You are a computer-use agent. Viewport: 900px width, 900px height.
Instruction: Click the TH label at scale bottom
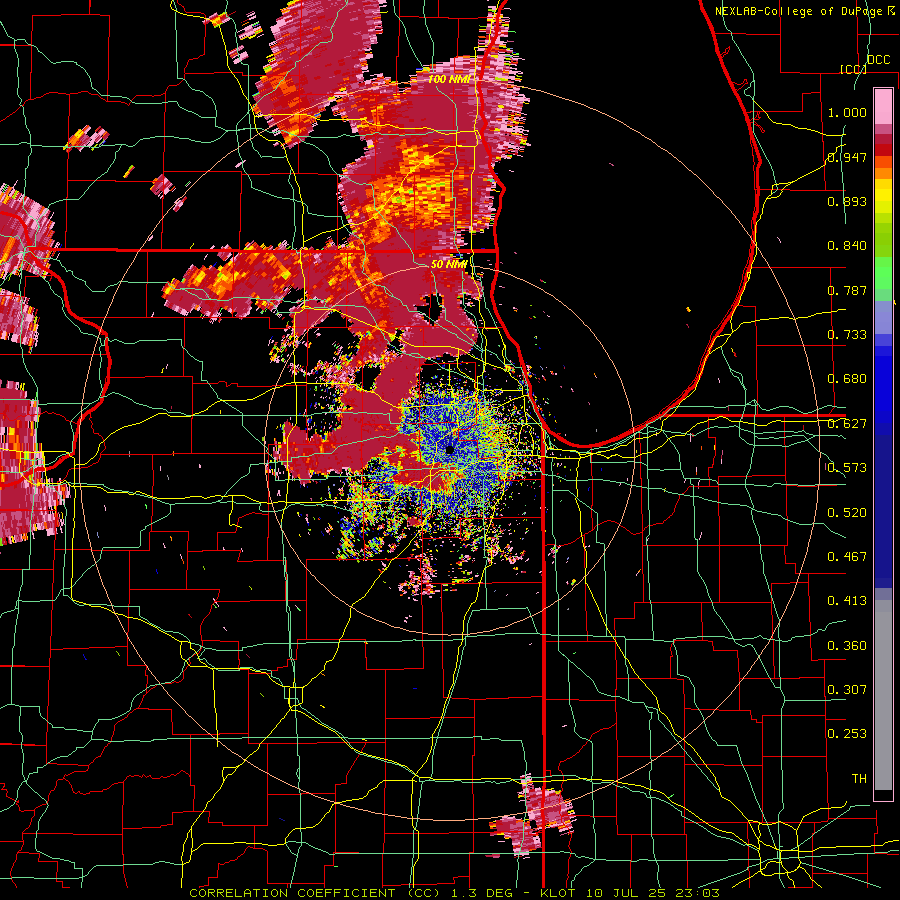(859, 779)
